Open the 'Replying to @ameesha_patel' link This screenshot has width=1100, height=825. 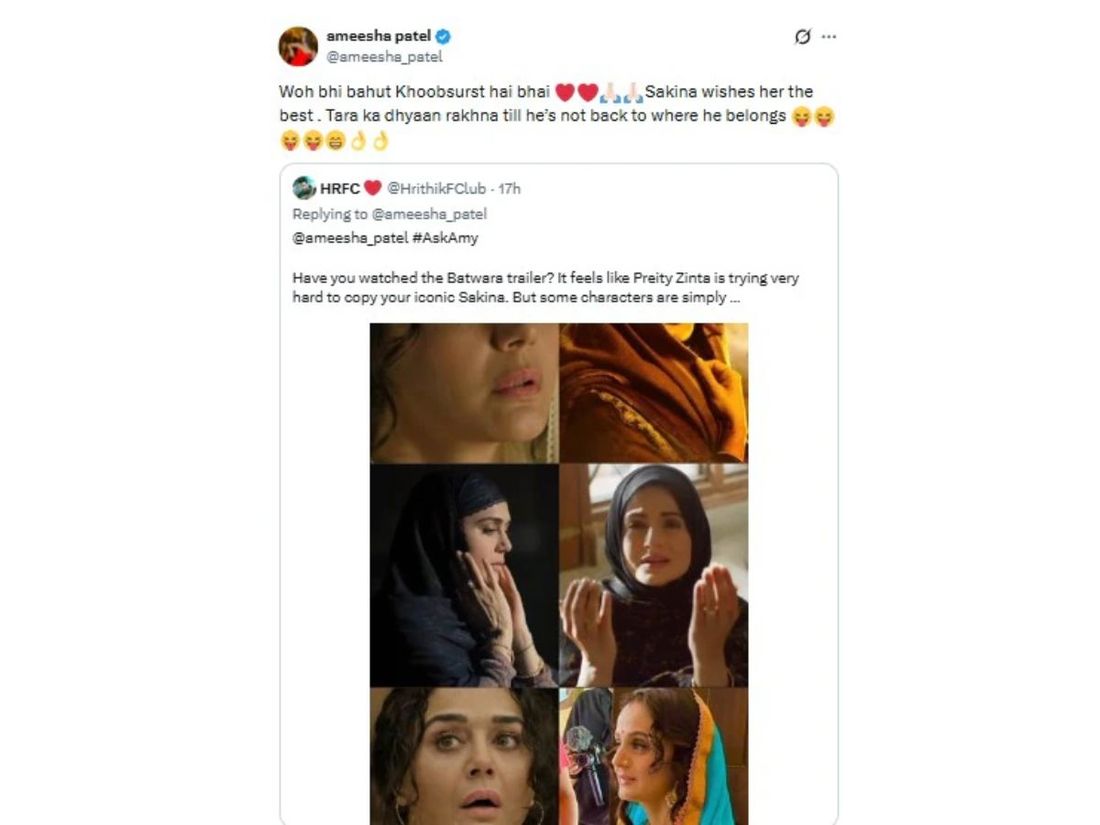tap(389, 214)
